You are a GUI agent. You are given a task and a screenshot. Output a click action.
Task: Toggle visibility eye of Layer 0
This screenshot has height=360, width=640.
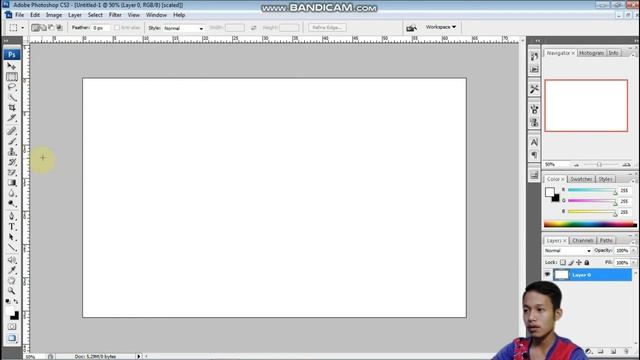tap(547, 275)
